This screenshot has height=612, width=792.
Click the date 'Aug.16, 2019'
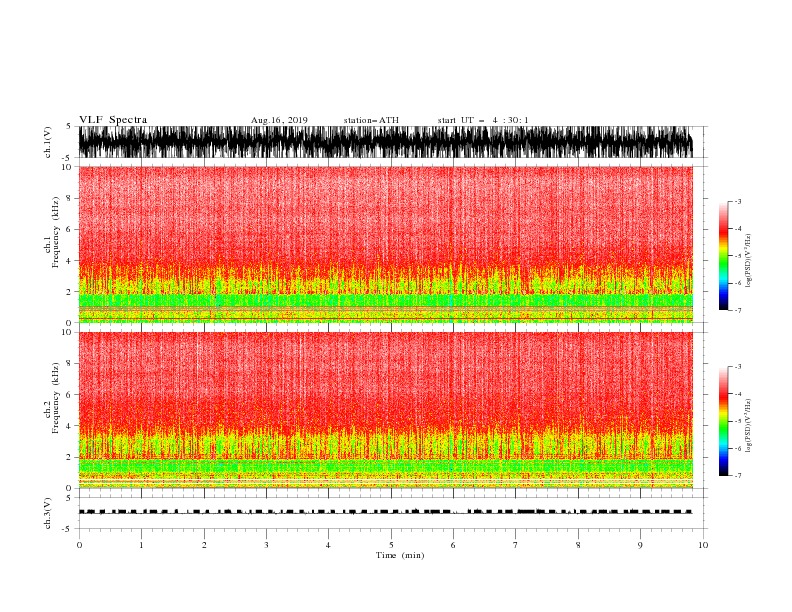tap(279, 120)
